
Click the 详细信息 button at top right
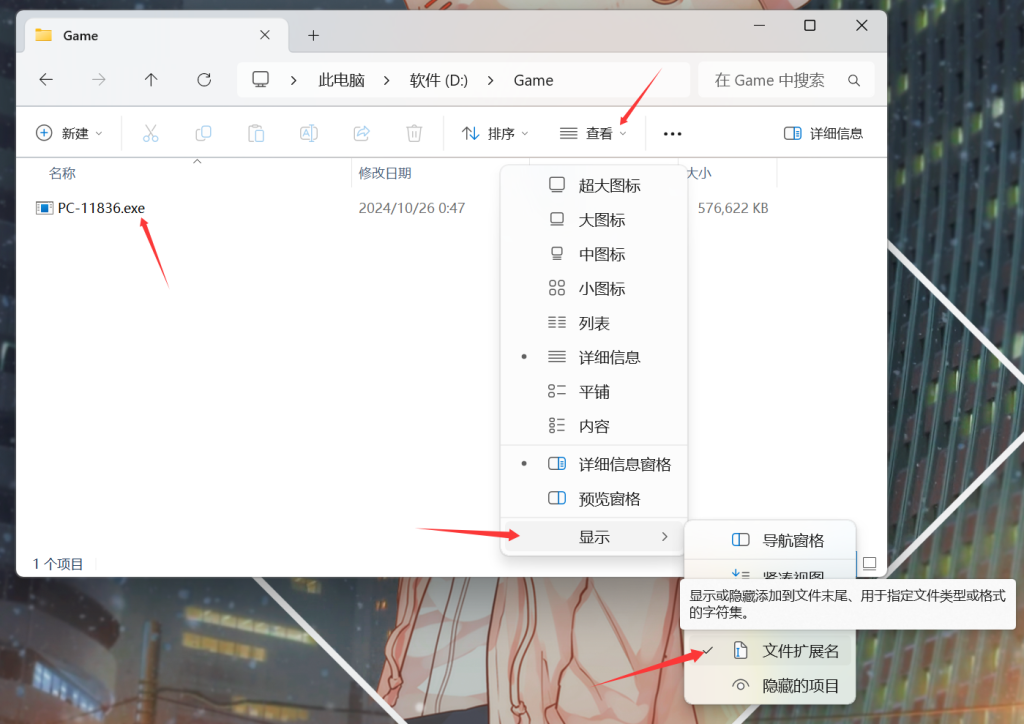tap(823, 133)
